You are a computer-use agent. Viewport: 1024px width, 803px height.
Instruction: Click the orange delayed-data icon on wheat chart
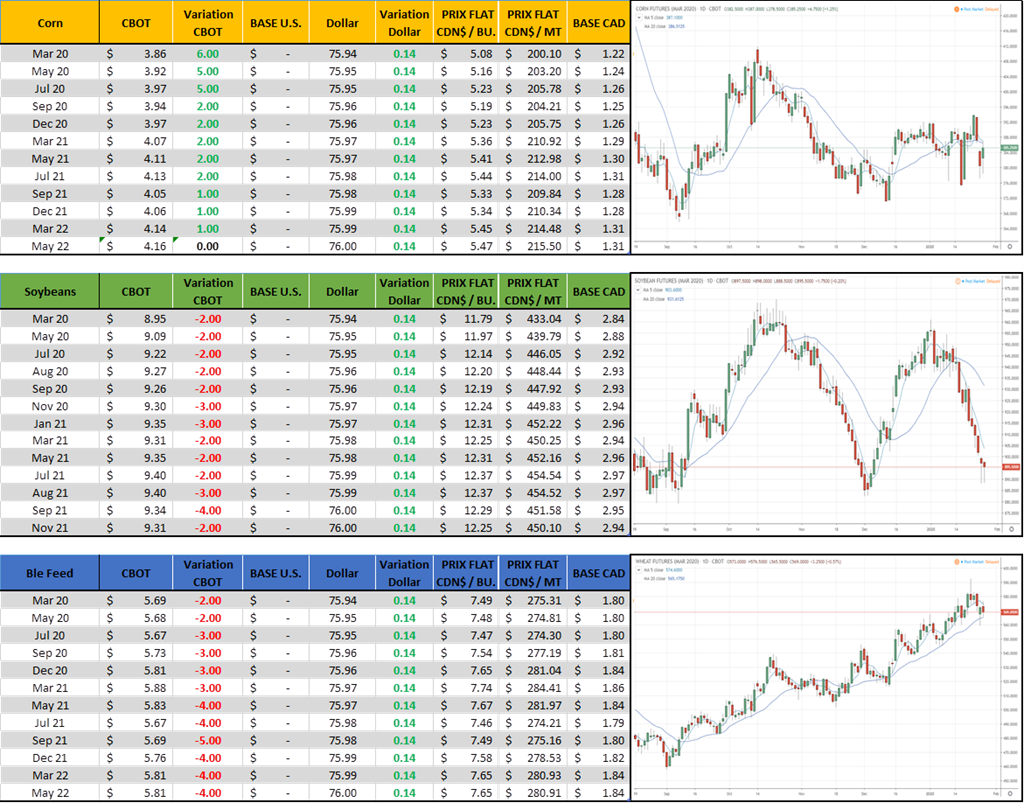click(956, 560)
